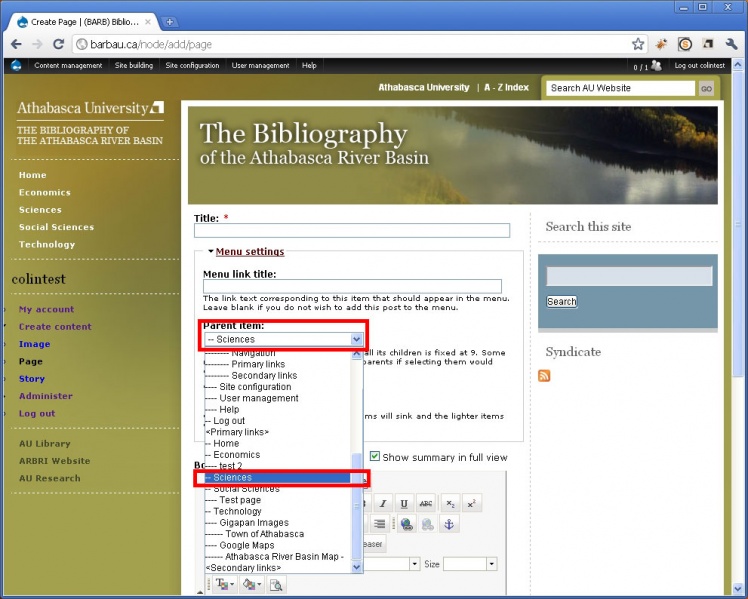Open Content management admin menu
The width and height of the screenshot is (748, 599).
pyautogui.click(x=68, y=65)
